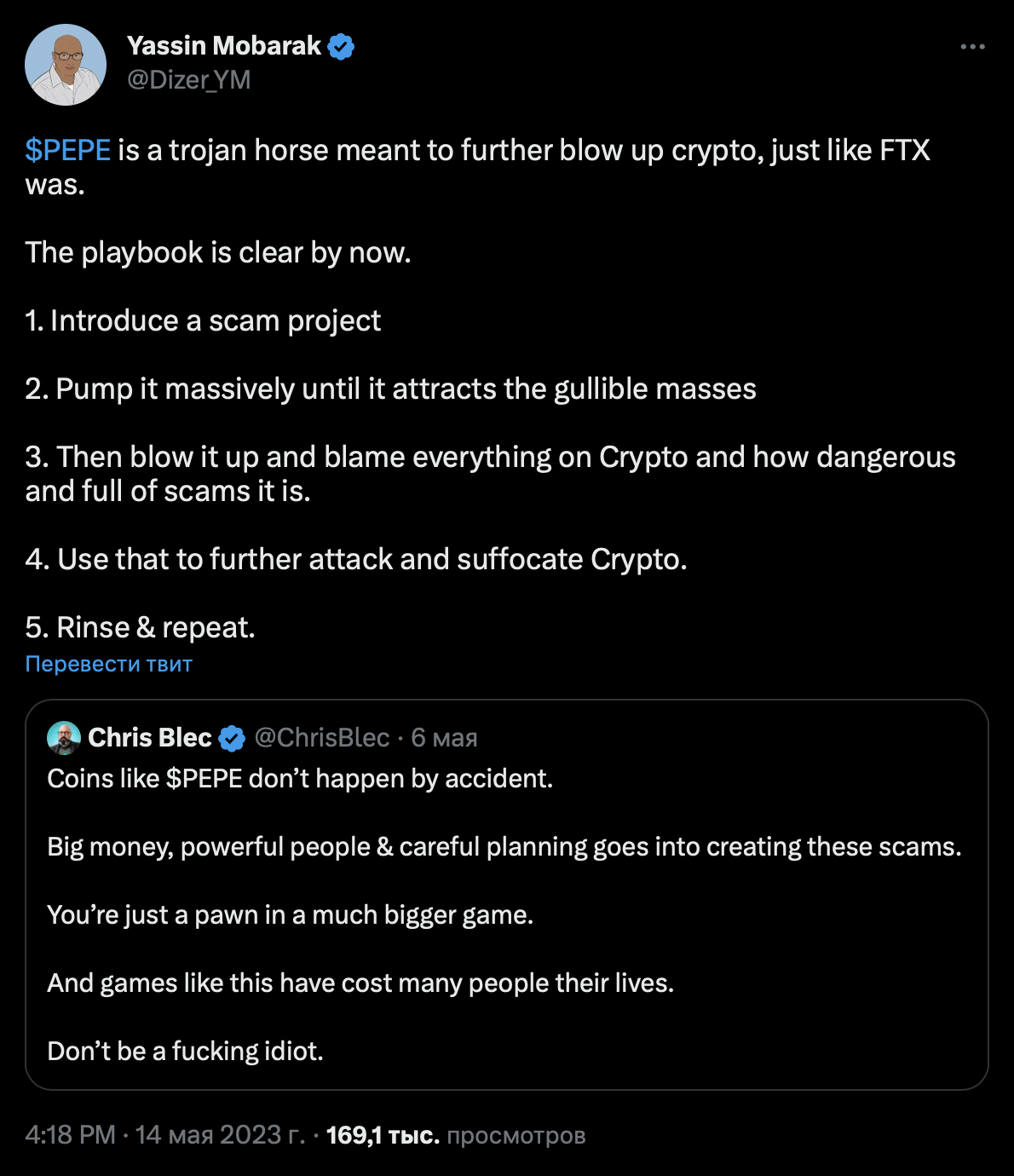Click the Chris Blec display name
The width and height of the screenshot is (1014, 1176).
coord(150,737)
